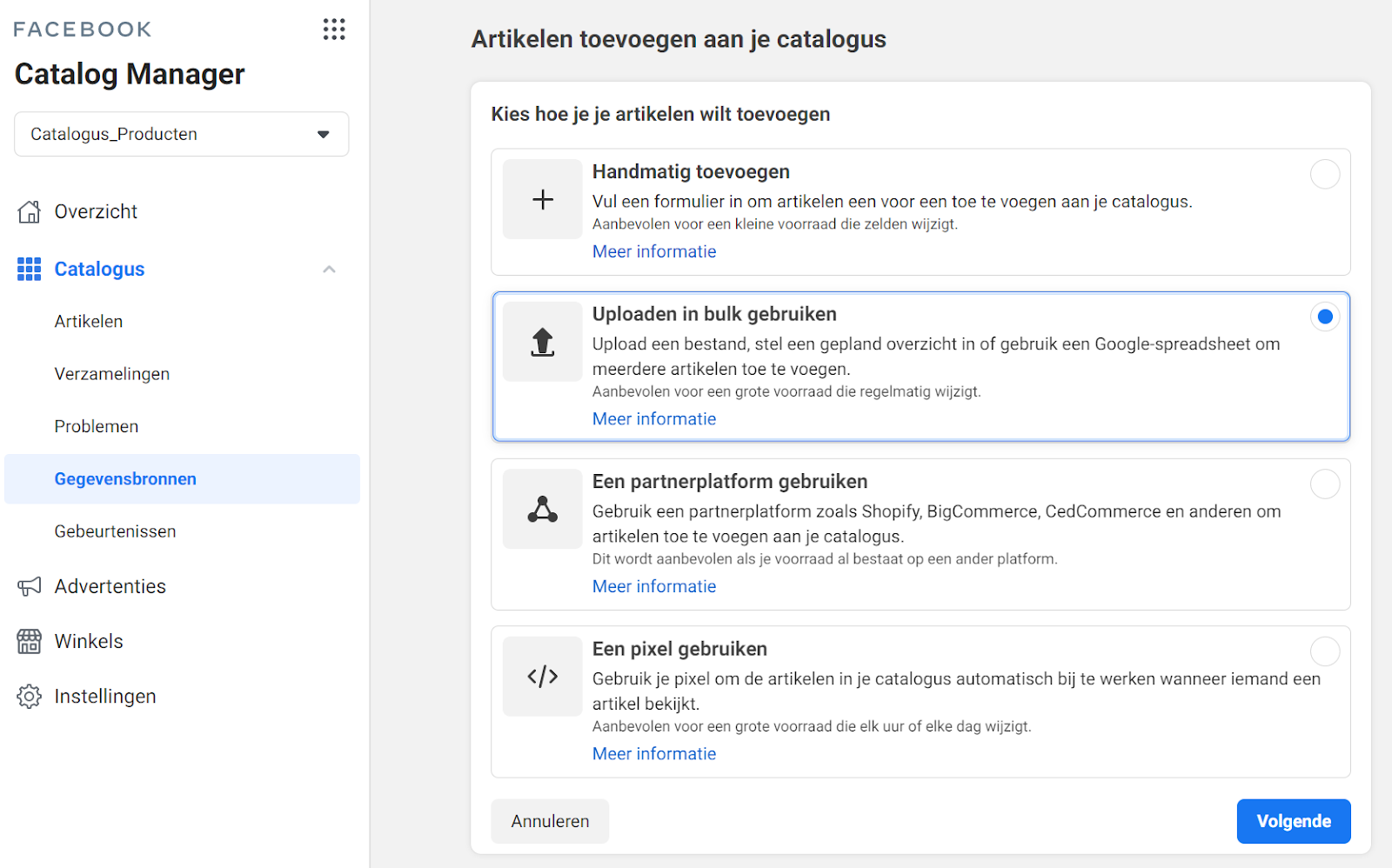Select the Handmatig toevoegen radio button
Viewport: 1392px width, 868px height.
click(1325, 174)
